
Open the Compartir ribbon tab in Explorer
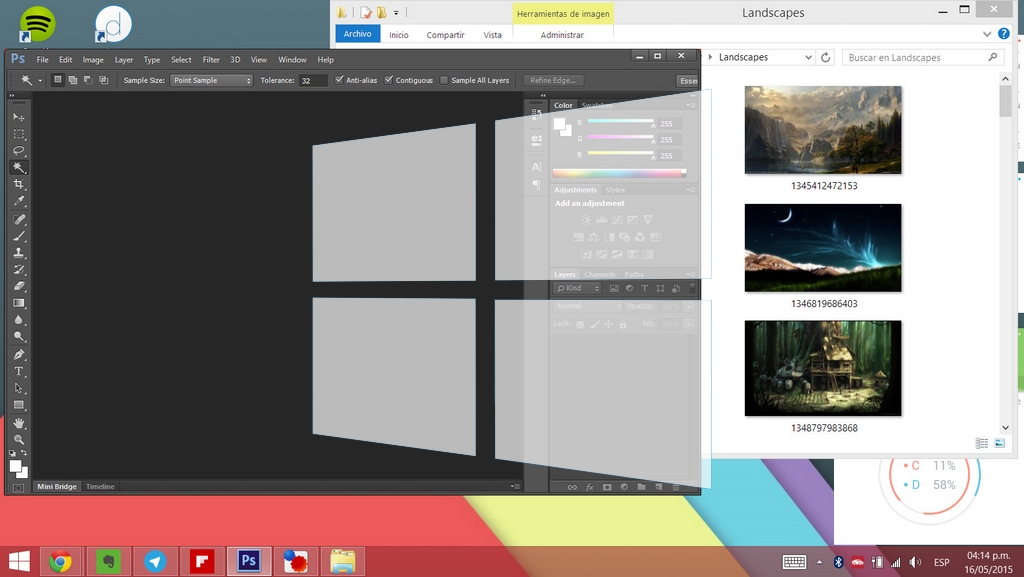pyautogui.click(x=445, y=35)
